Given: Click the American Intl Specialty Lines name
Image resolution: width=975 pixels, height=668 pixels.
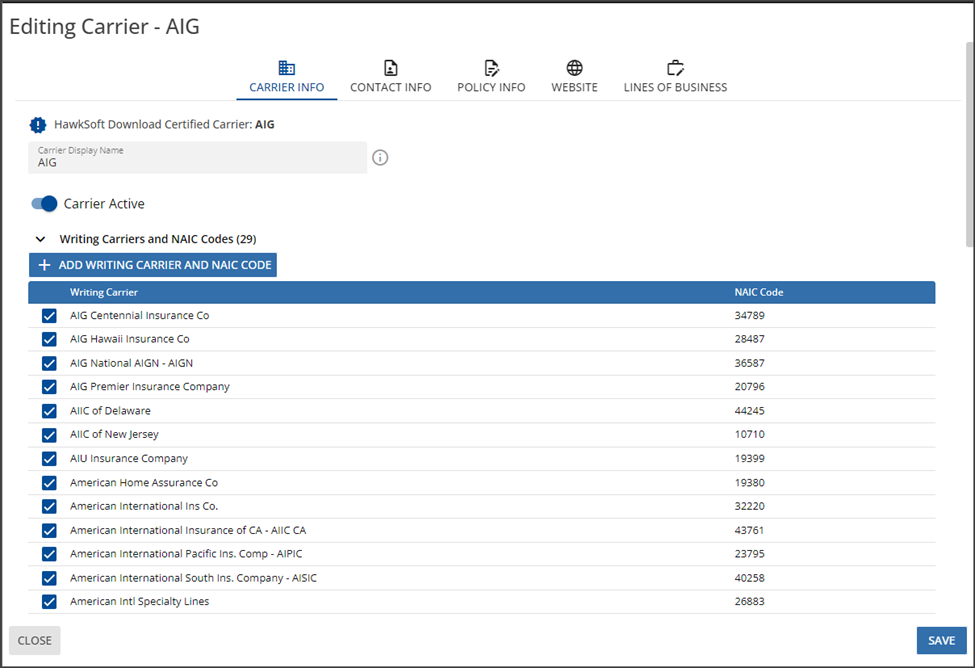Looking at the screenshot, I should click(x=139, y=601).
